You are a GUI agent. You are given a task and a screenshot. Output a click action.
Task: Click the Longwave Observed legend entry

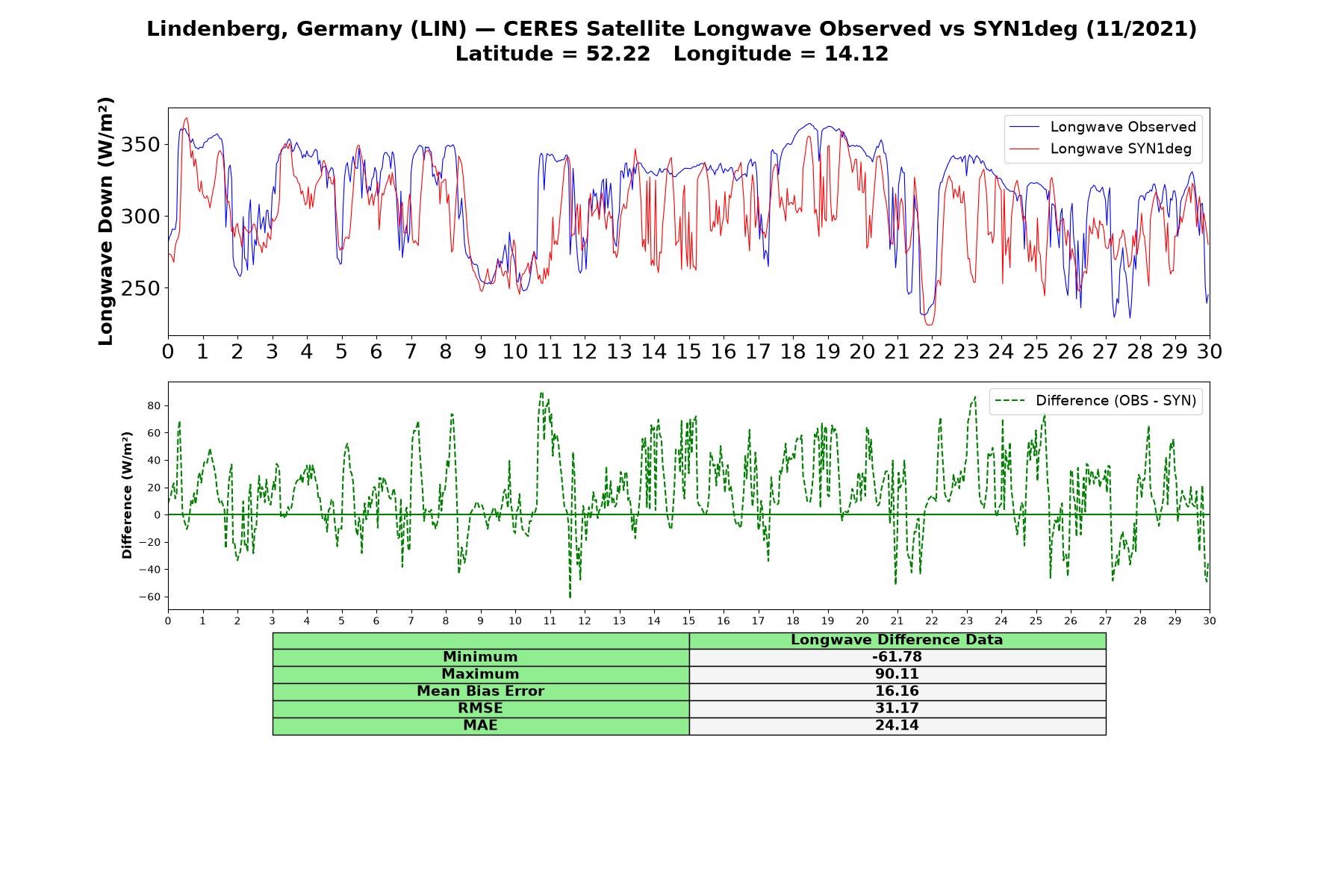click(1102, 127)
